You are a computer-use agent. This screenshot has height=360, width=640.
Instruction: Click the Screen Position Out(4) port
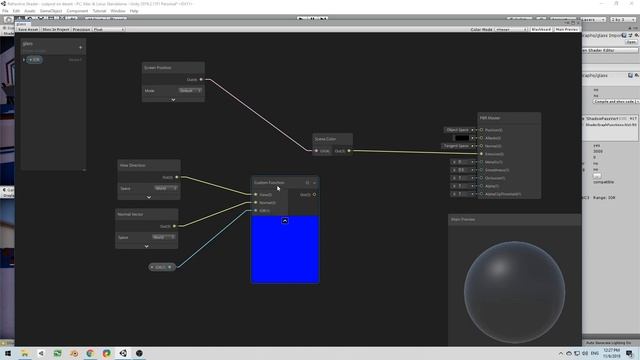coord(201,80)
